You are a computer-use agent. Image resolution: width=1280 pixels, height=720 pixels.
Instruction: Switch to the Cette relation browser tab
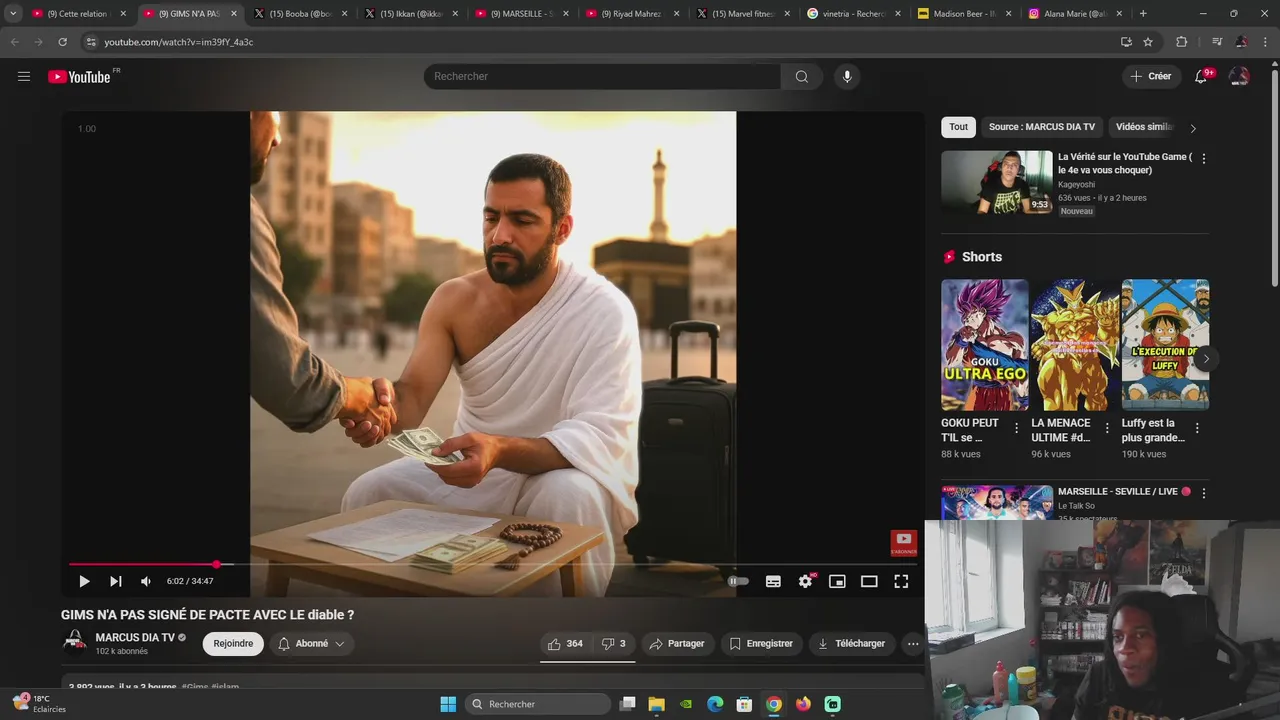[78, 14]
